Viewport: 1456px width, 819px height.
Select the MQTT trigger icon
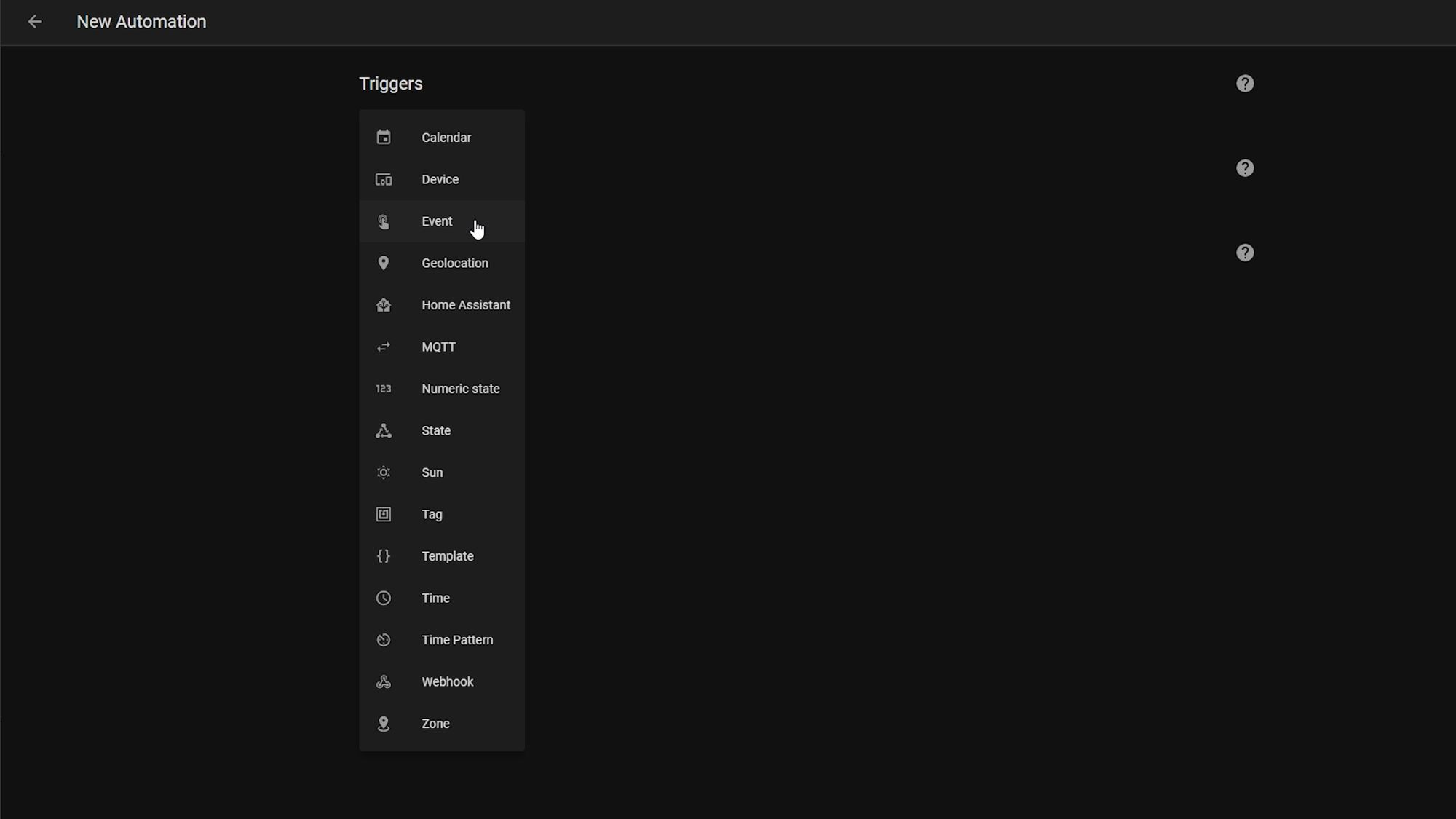click(x=383, y=346)
